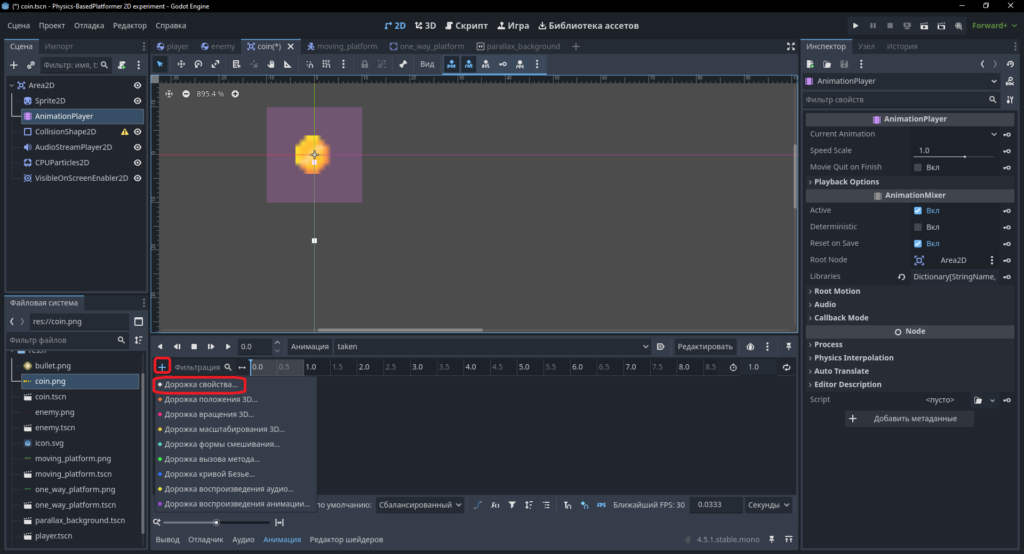Play animation from current position
The image size is (1024, 554).
point(228,346)
